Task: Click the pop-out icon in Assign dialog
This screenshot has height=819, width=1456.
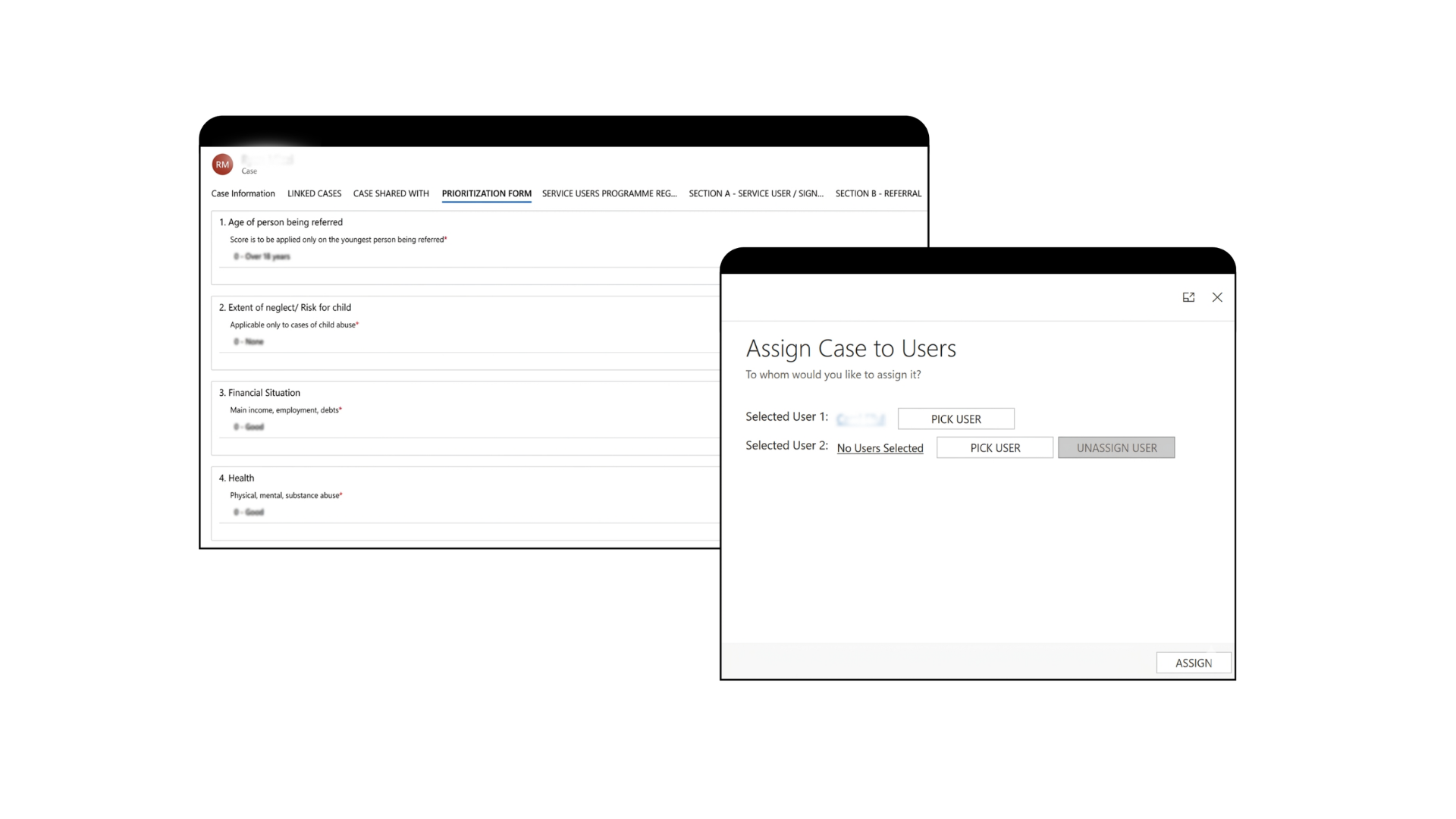Action: click(1188, 297)
